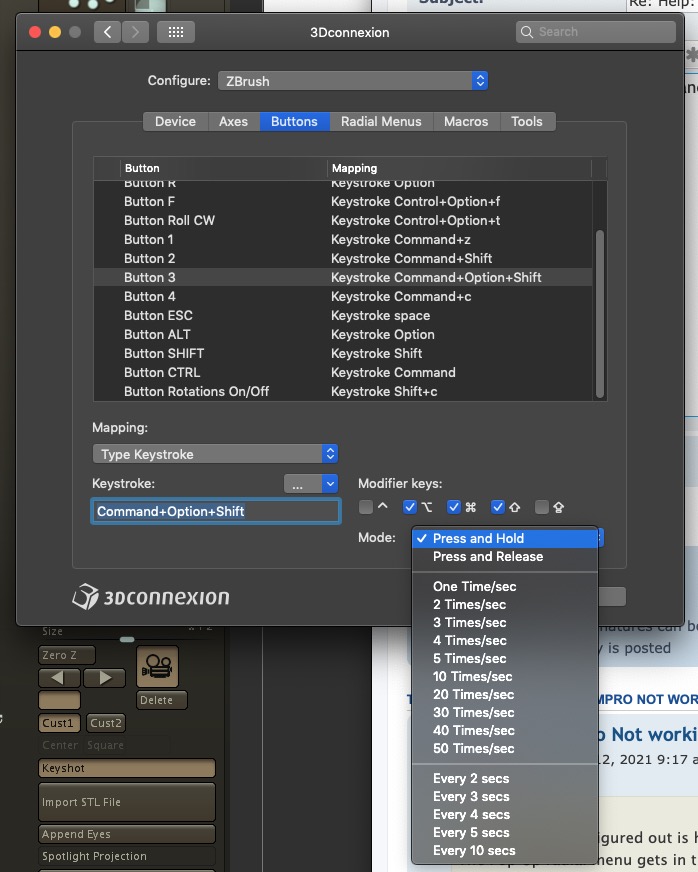Open the Macros tab

point(466,121)
